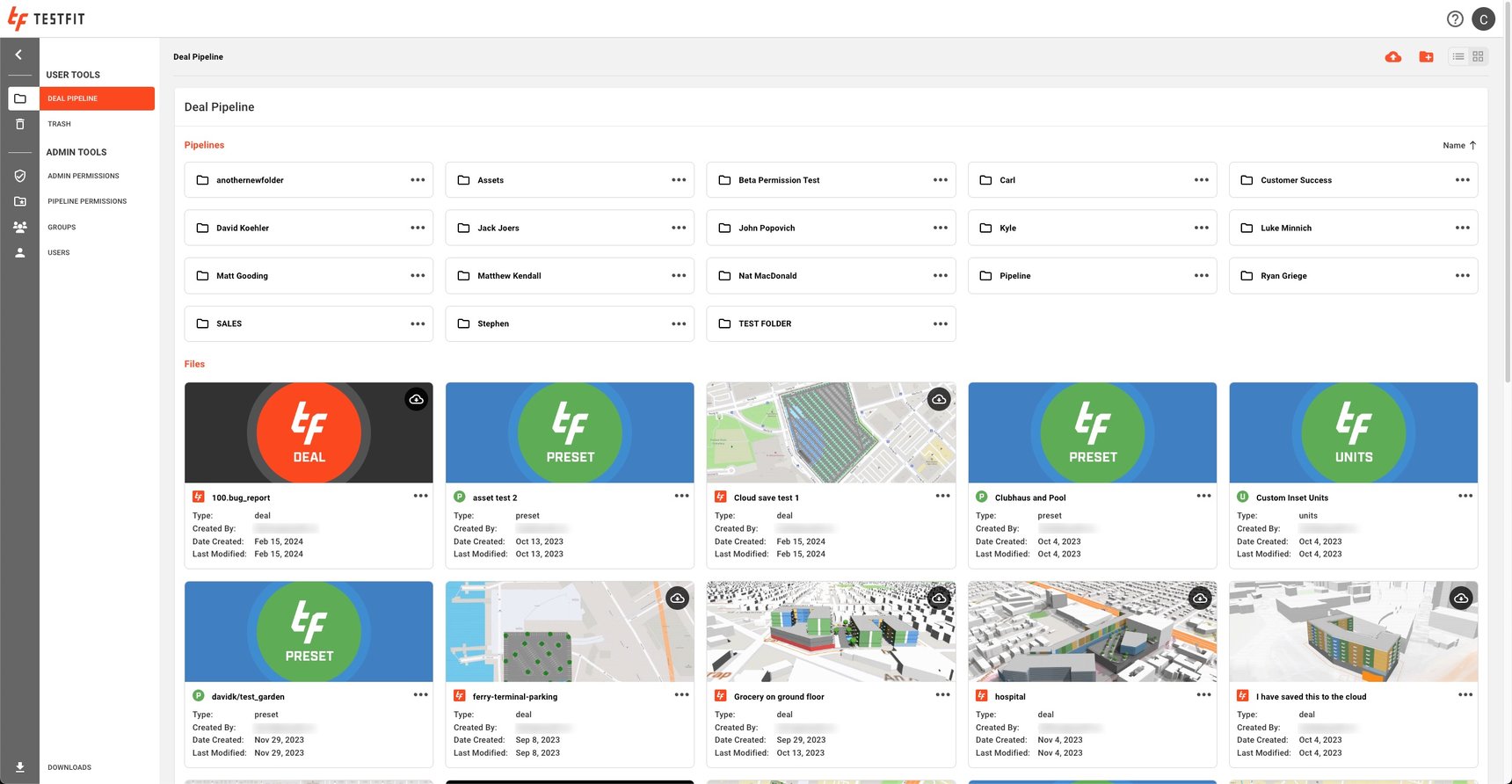Screen dimensions: 1512x784
Task: Open the options menu for Assets folder
Action: (679, 180)
